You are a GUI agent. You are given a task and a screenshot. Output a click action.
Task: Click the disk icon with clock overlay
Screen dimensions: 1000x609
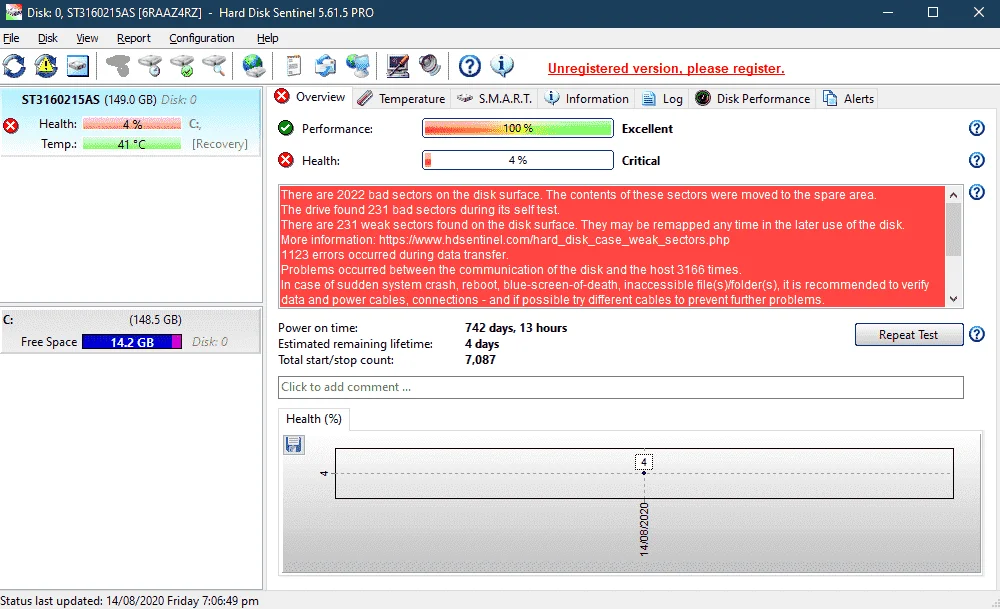(151, 66)
